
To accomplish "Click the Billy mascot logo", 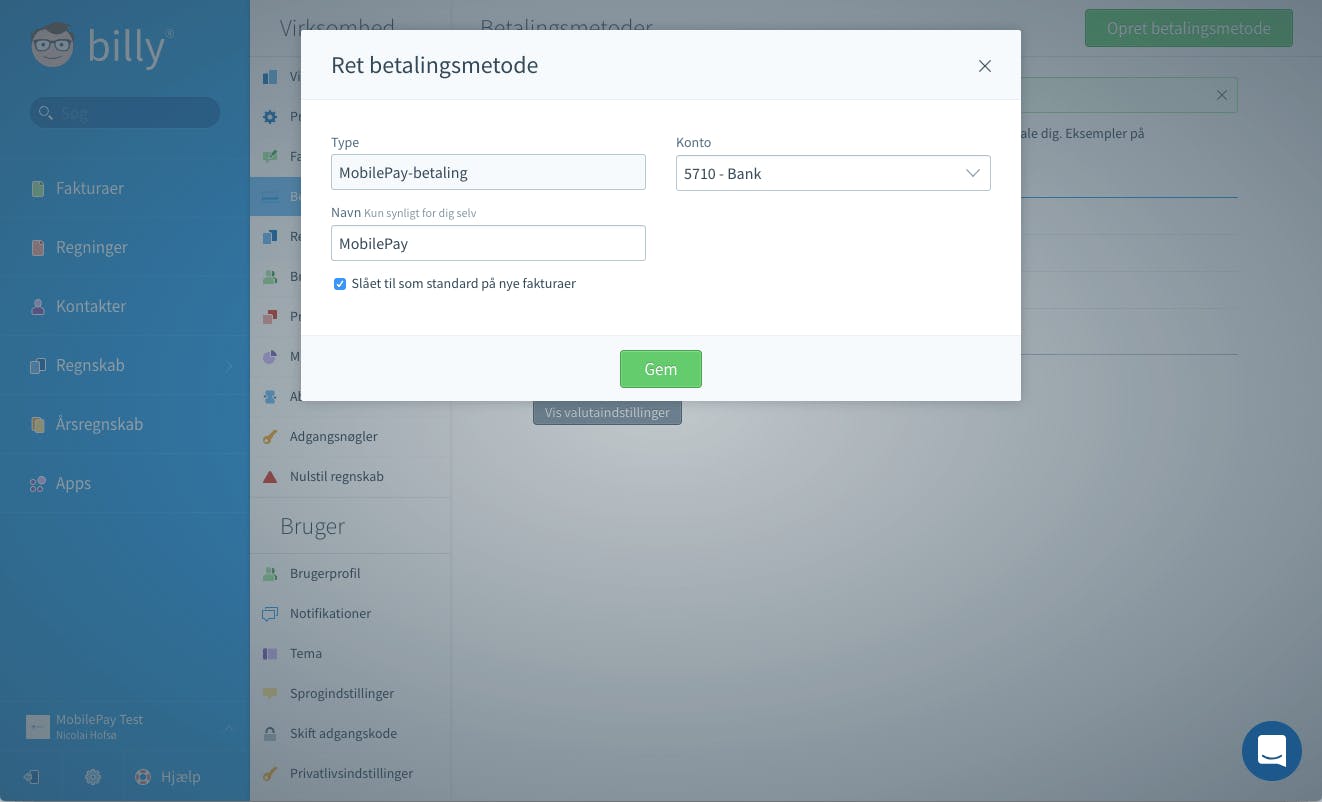I will point(53,46).
